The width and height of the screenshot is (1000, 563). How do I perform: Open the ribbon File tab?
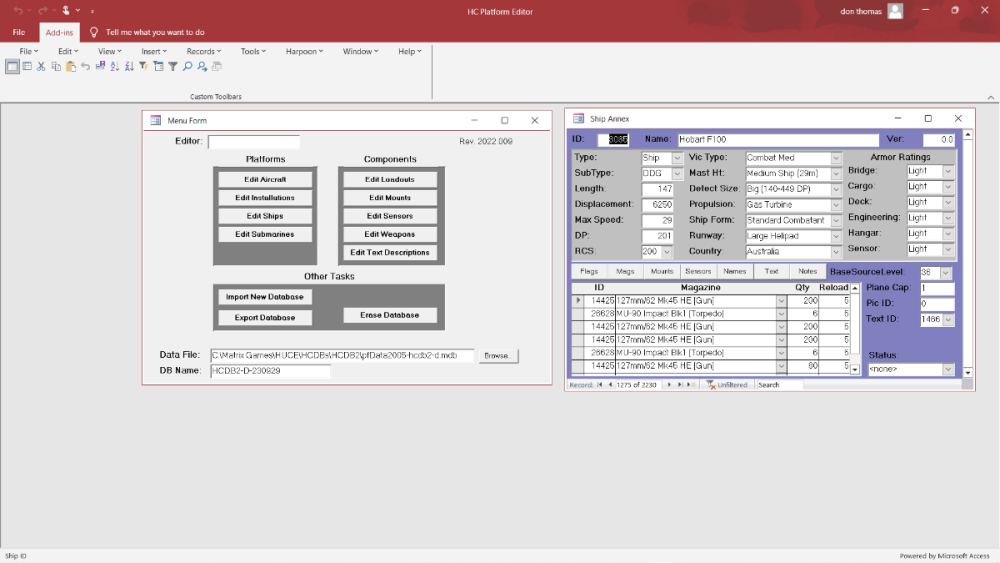[19, 32]
